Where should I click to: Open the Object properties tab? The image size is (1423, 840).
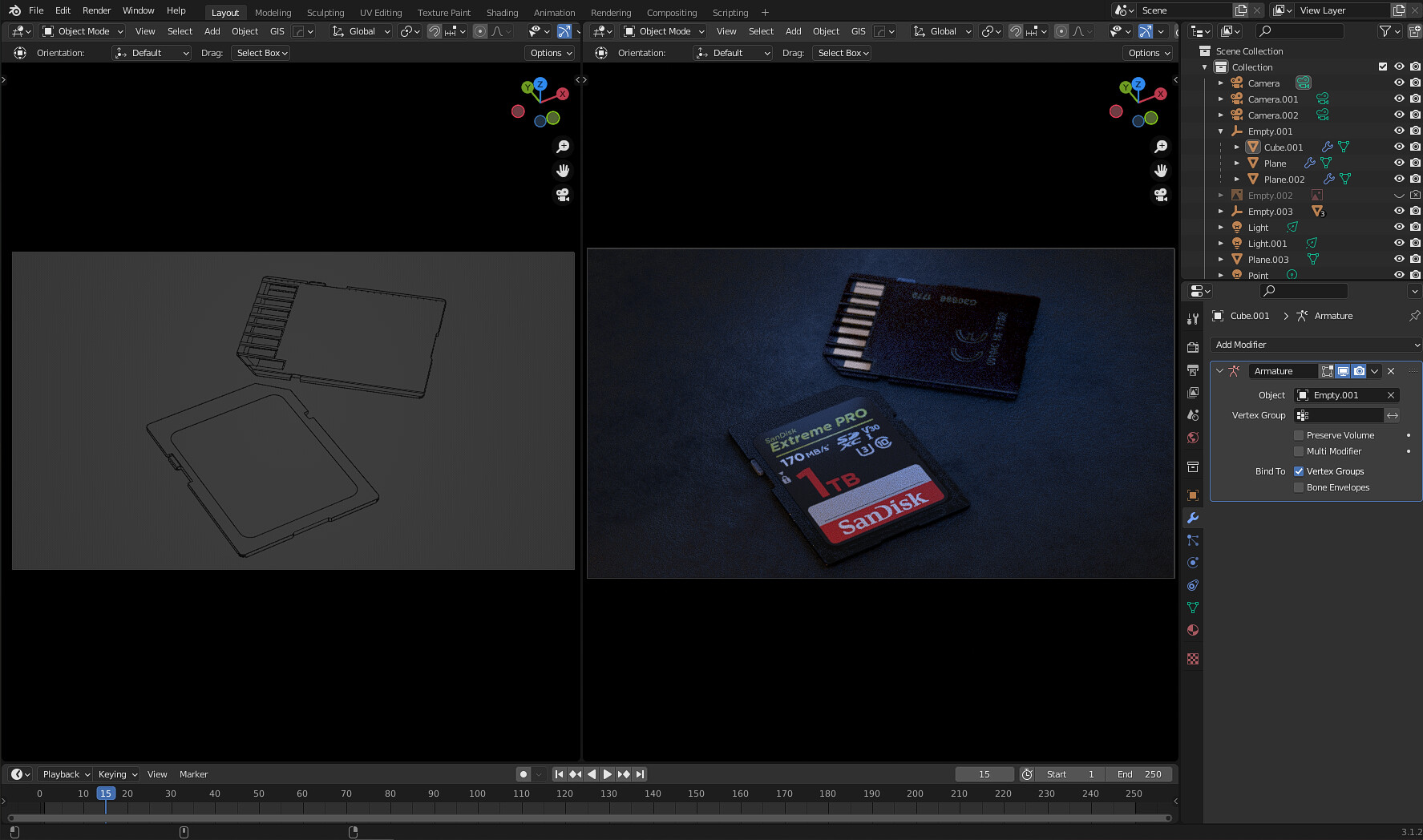point(1193,495)
